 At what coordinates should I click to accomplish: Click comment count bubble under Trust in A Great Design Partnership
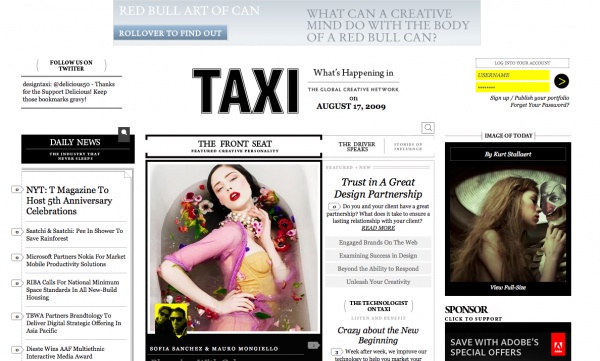[x=334, y=206]
